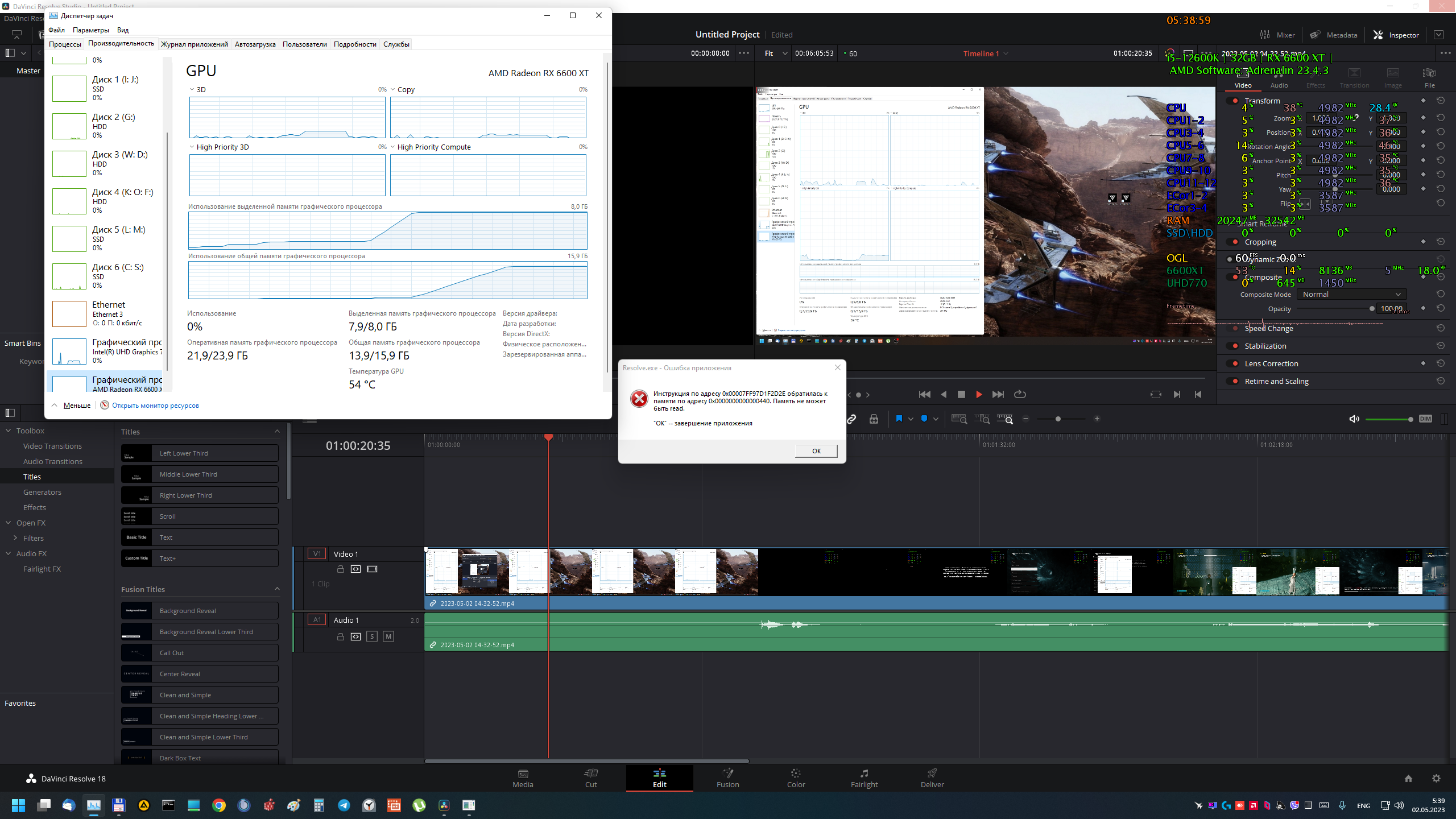Screen dimensions: 1456x819
Task: Collapse the Toolbox tree section
Action: (x=9, y=431)
